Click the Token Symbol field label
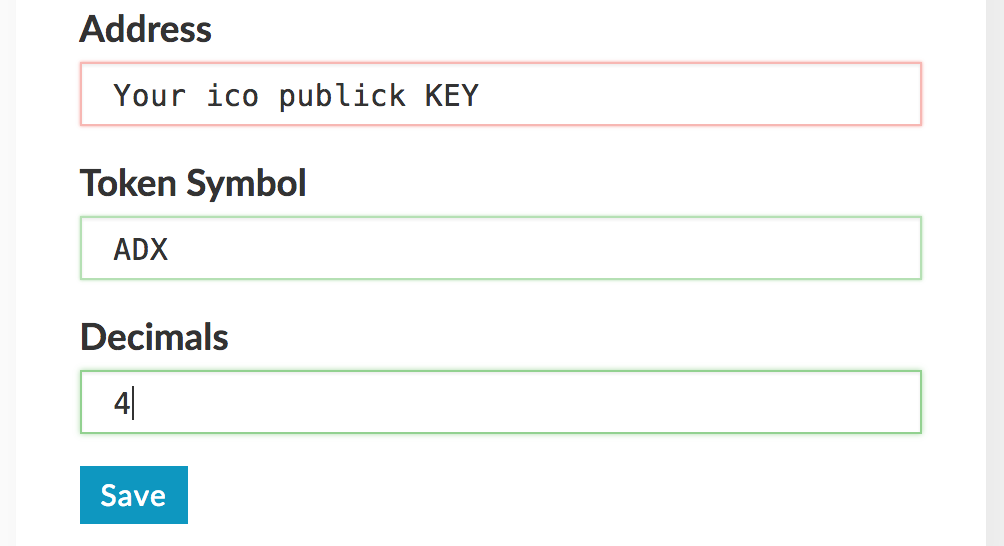 193,183
